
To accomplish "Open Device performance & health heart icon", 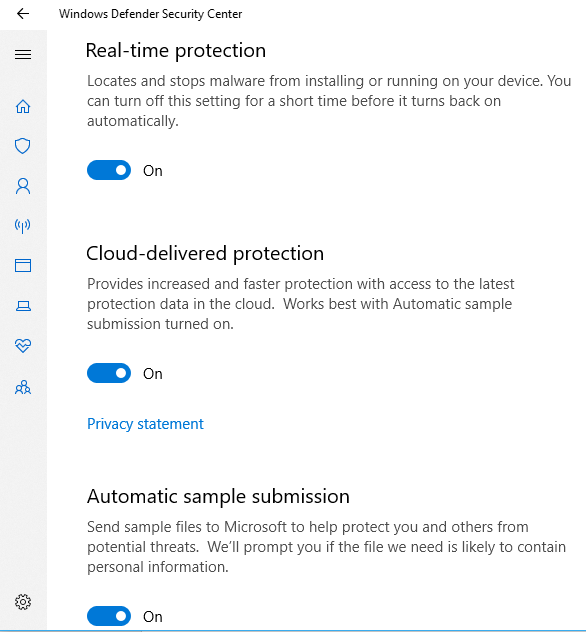I will [x=23, y=345].
